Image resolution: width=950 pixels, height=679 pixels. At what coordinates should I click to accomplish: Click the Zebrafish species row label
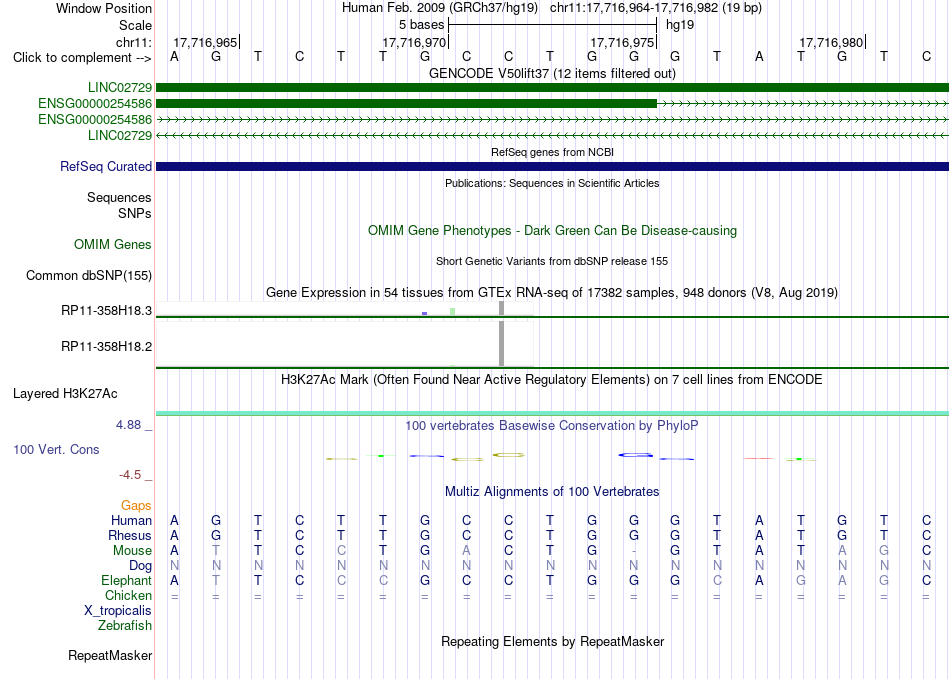click(125, 626)
